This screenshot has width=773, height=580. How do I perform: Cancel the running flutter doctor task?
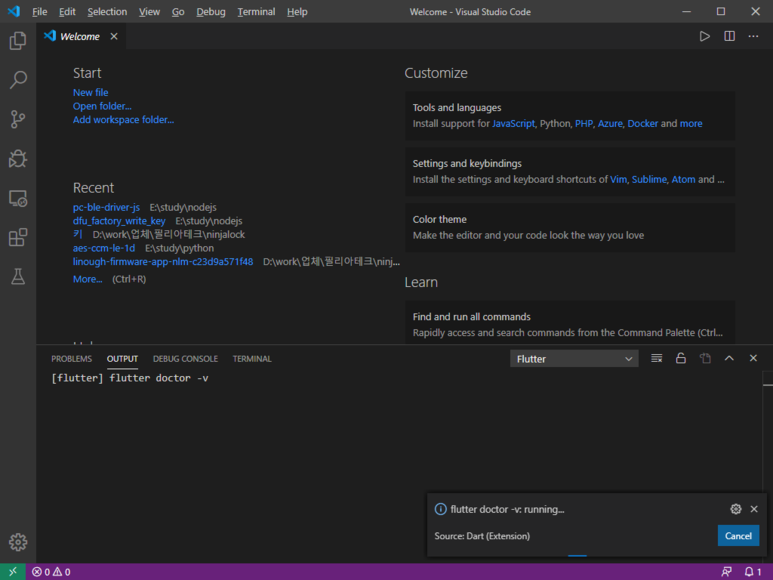click(738, 536)
